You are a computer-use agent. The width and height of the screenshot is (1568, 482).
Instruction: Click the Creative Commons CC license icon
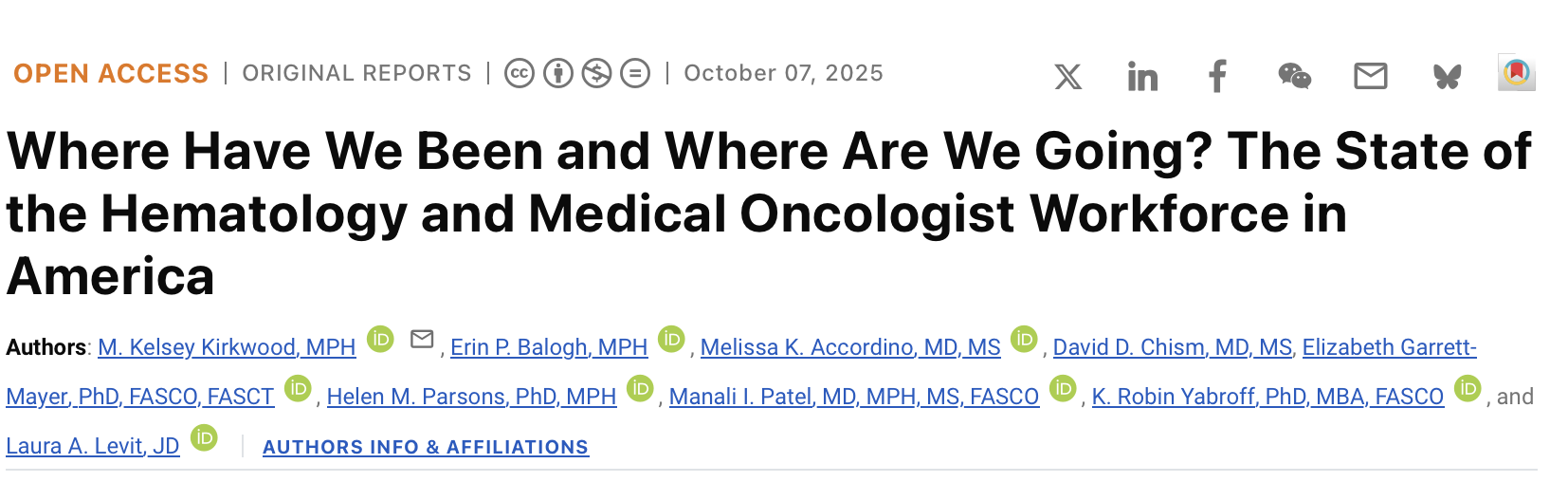tap(520, 73)
